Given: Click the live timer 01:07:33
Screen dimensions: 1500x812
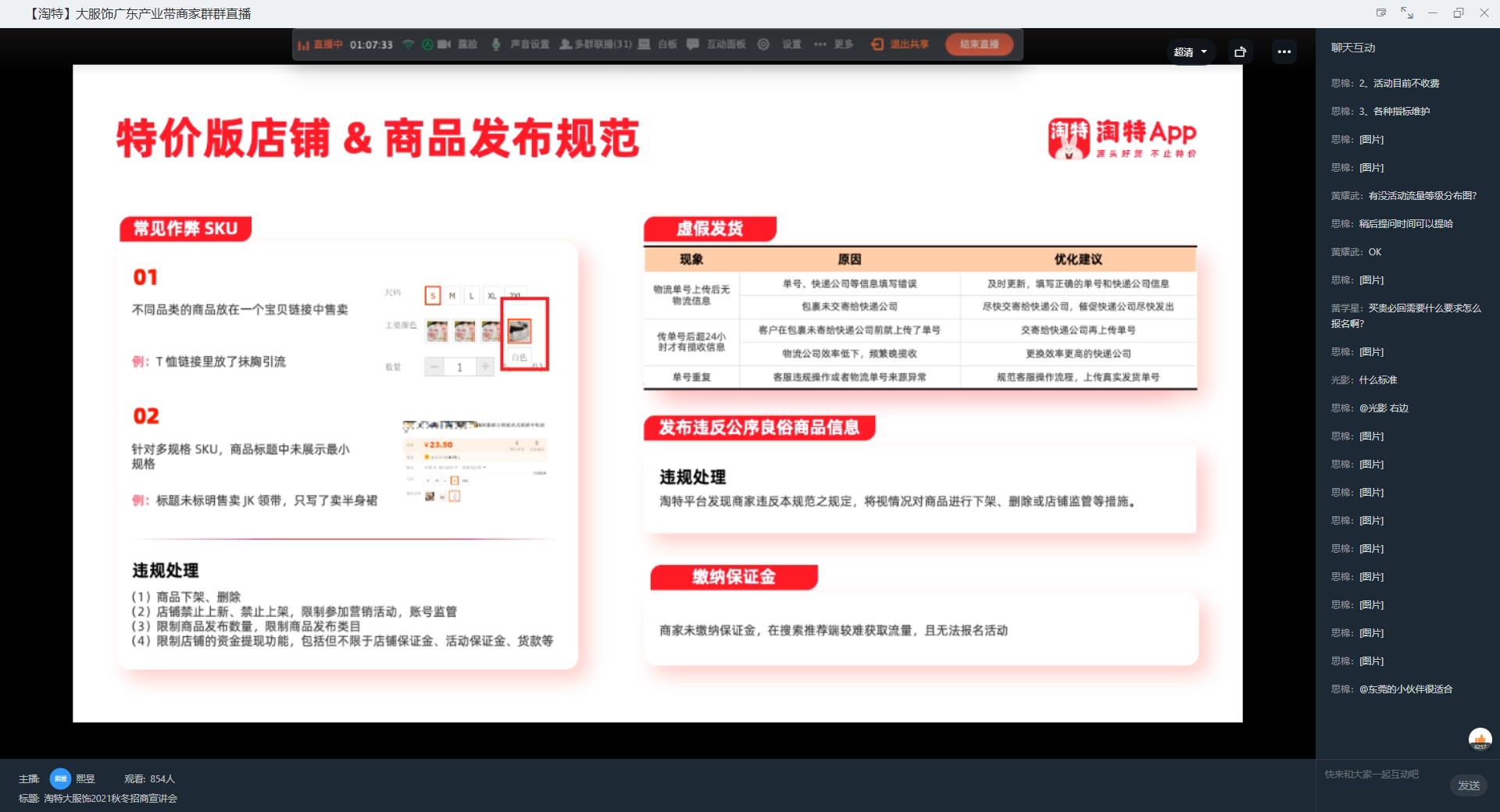Looking at the screenshot, I should (x=371, y=45).
